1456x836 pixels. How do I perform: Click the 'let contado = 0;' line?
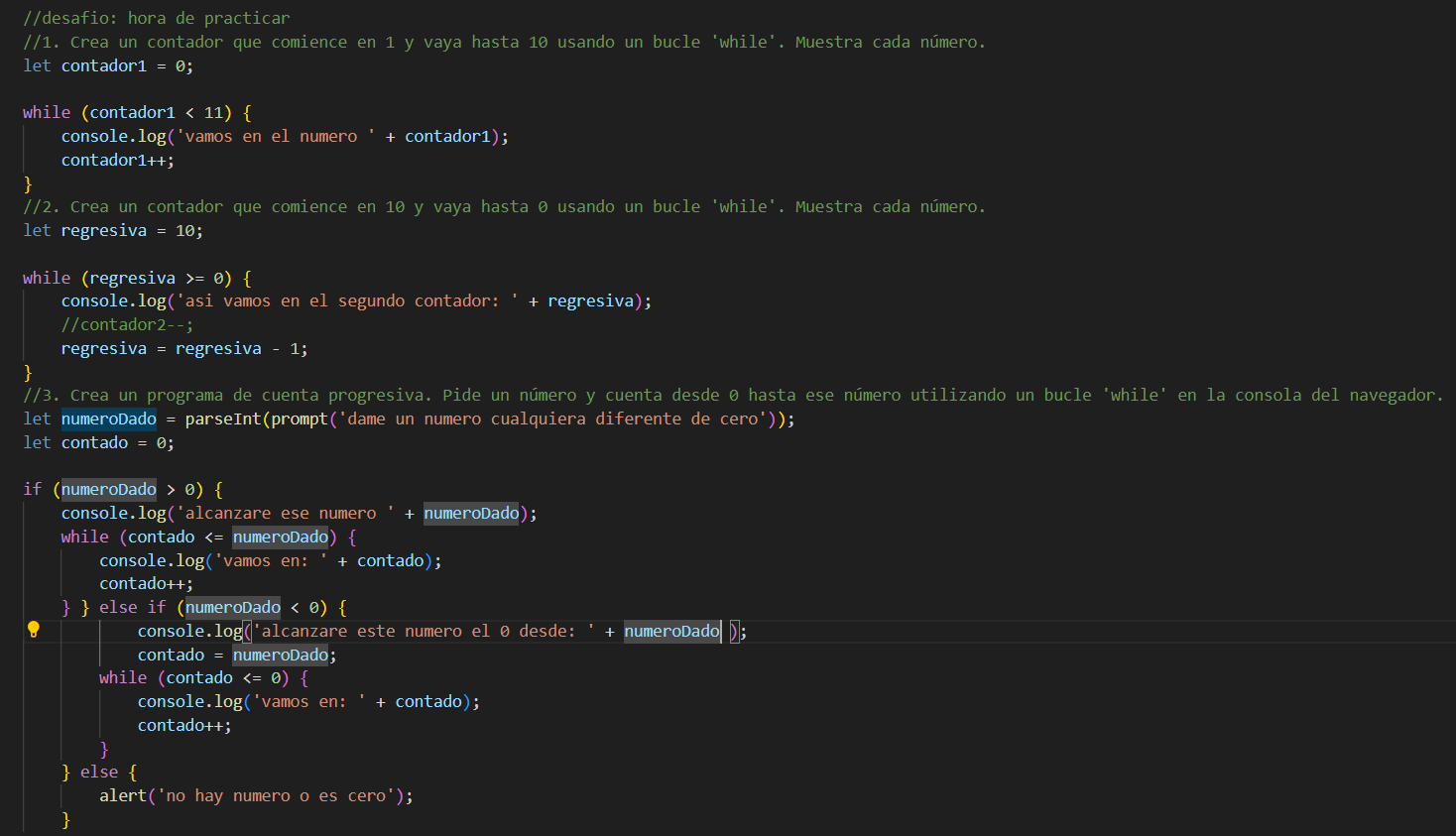pyautogui.click(x=99, y=442)
